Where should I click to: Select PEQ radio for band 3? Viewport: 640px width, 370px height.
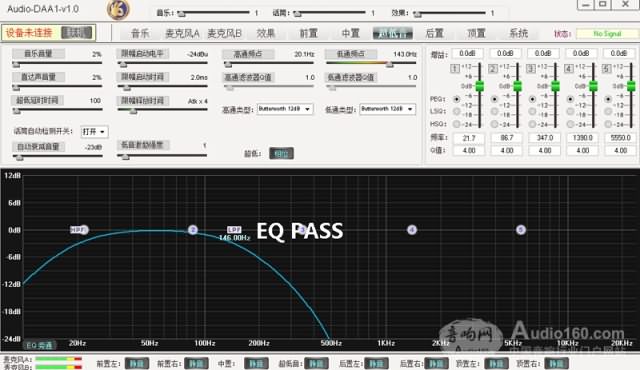point(532,99)
